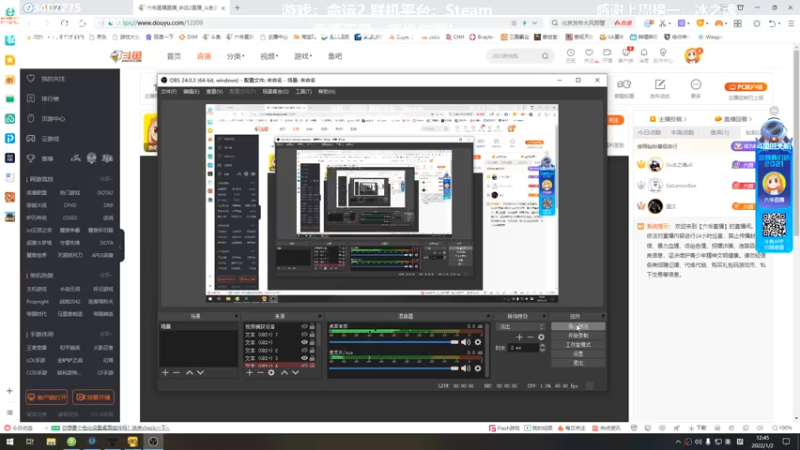This screenshot has width=800, height=450.
Task: Adjust mic/Aux volume slider
Action: [x=394, y=368]
